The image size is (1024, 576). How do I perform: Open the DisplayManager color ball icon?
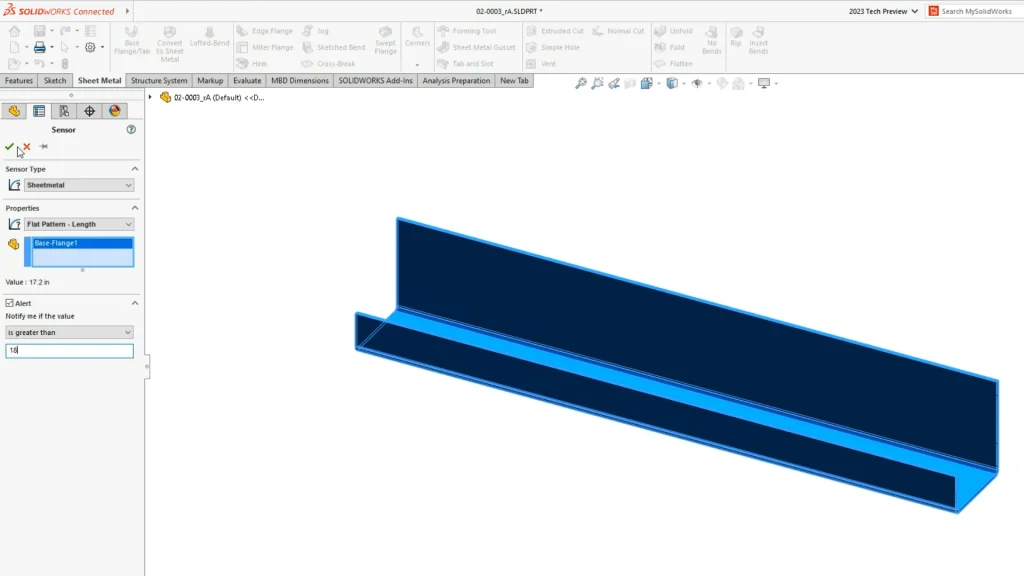tap(114, 111)
